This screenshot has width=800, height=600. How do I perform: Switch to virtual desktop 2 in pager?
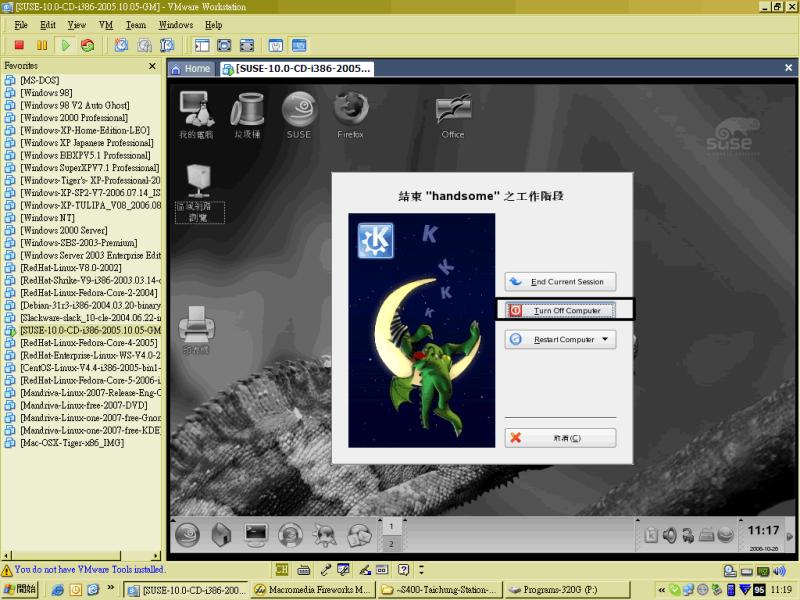click(391, 544)
